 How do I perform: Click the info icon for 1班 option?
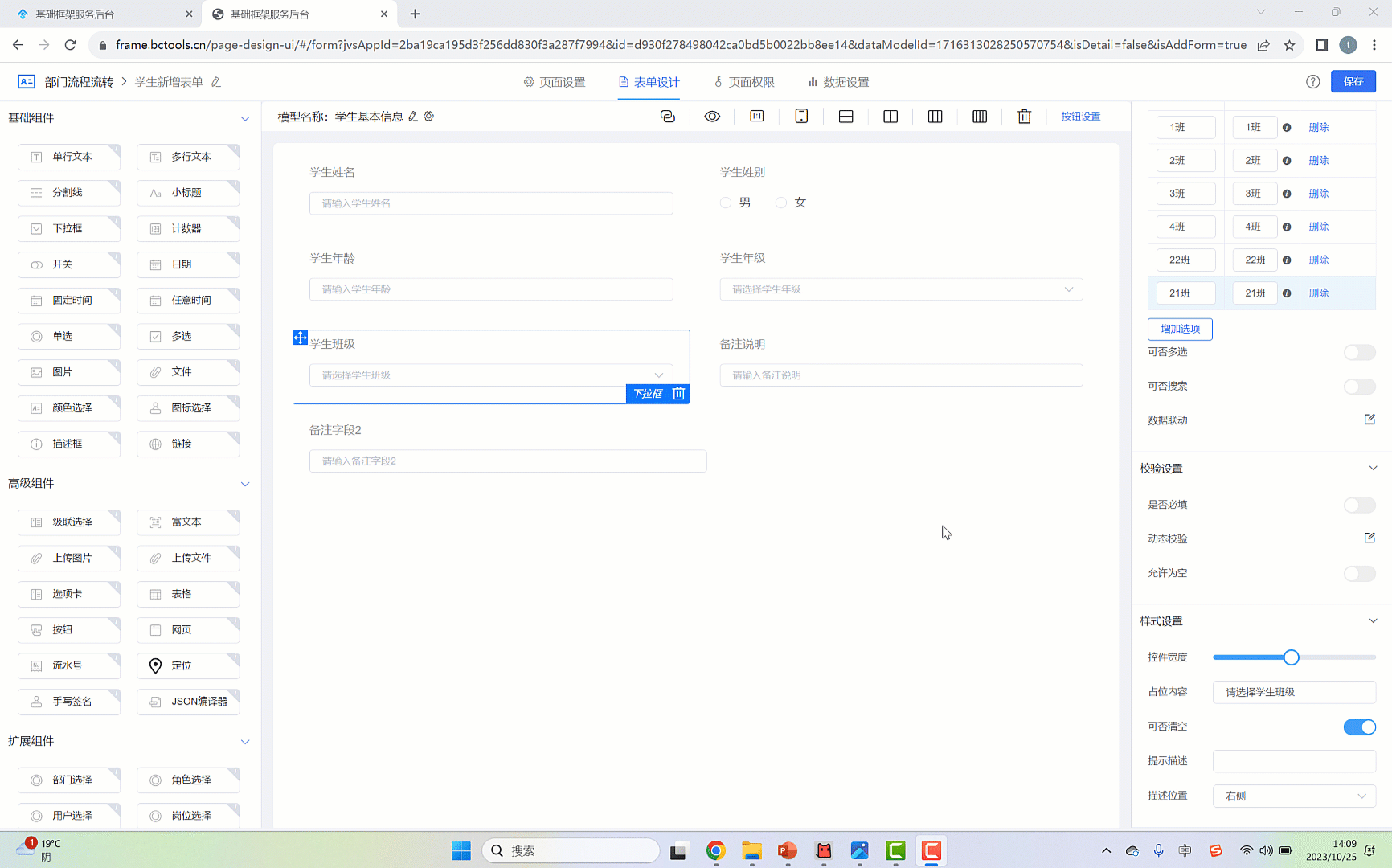pyautogui.click(x=1287, y=128)
